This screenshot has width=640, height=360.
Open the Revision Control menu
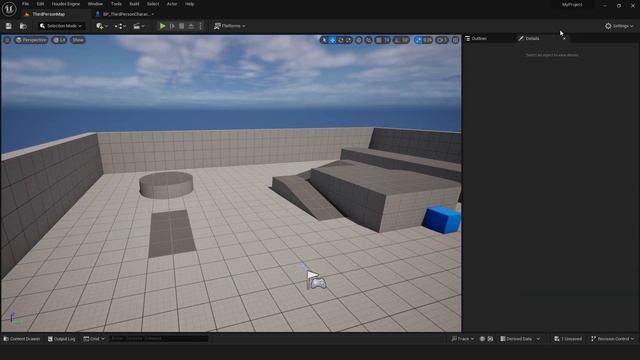click(613, 339)
